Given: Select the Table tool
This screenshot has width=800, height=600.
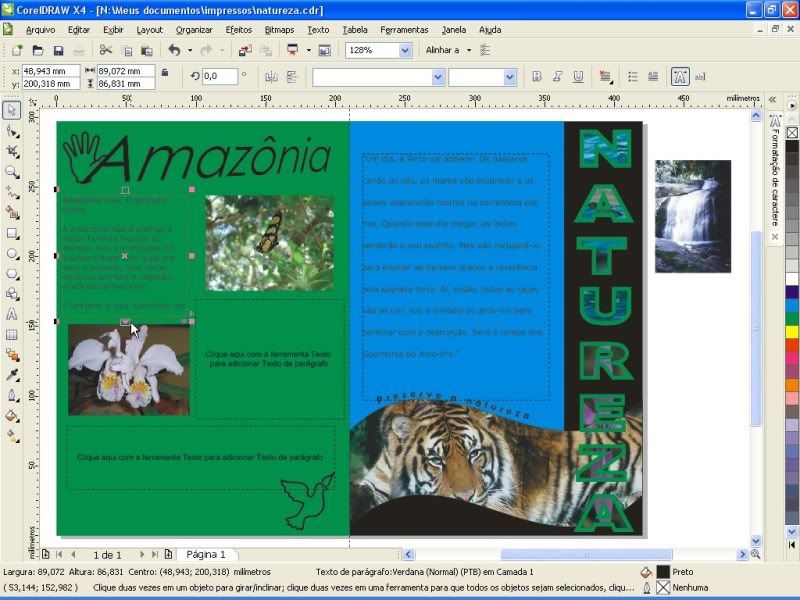Looking at the screenshot, I should [x=12, y=335].
